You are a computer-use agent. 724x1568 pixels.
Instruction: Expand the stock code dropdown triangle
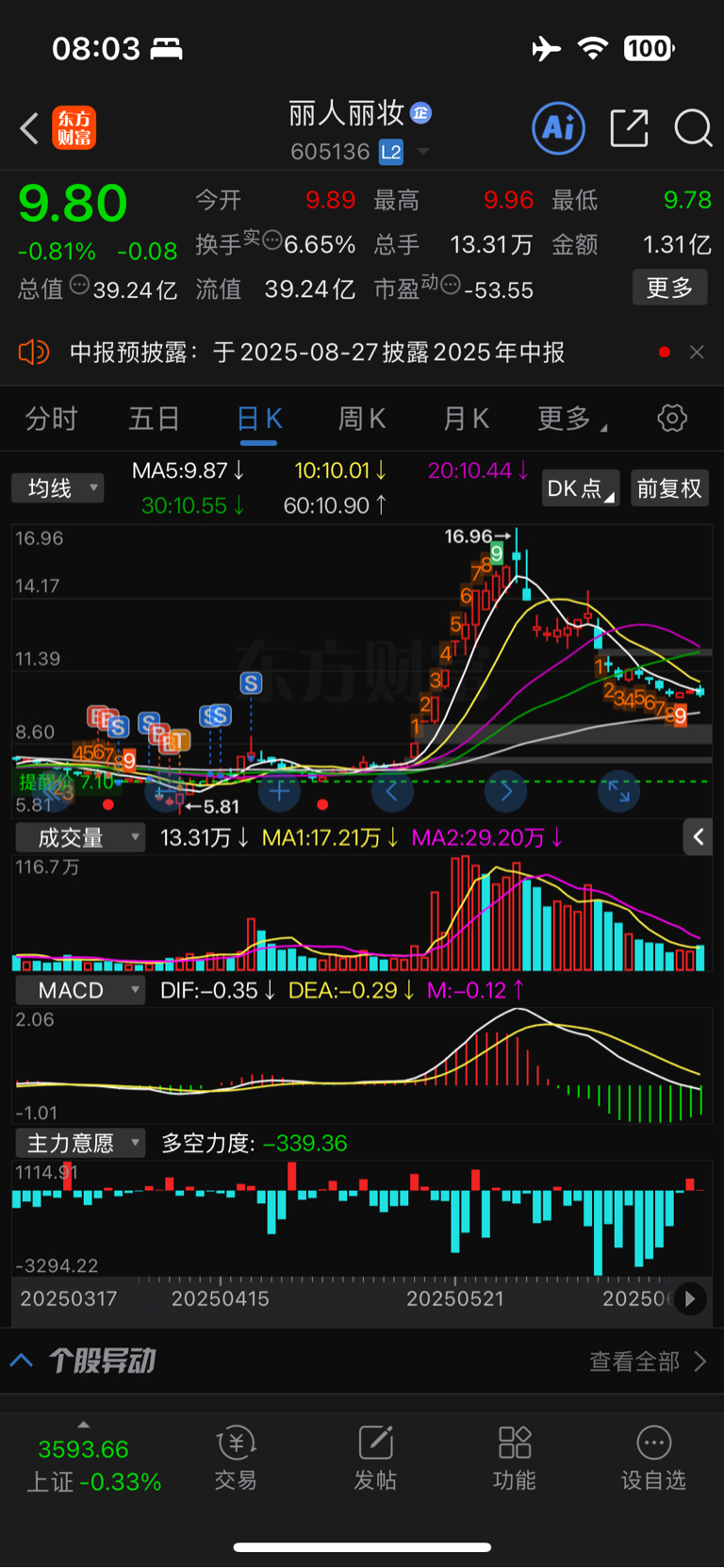click(x=423, y=152)
